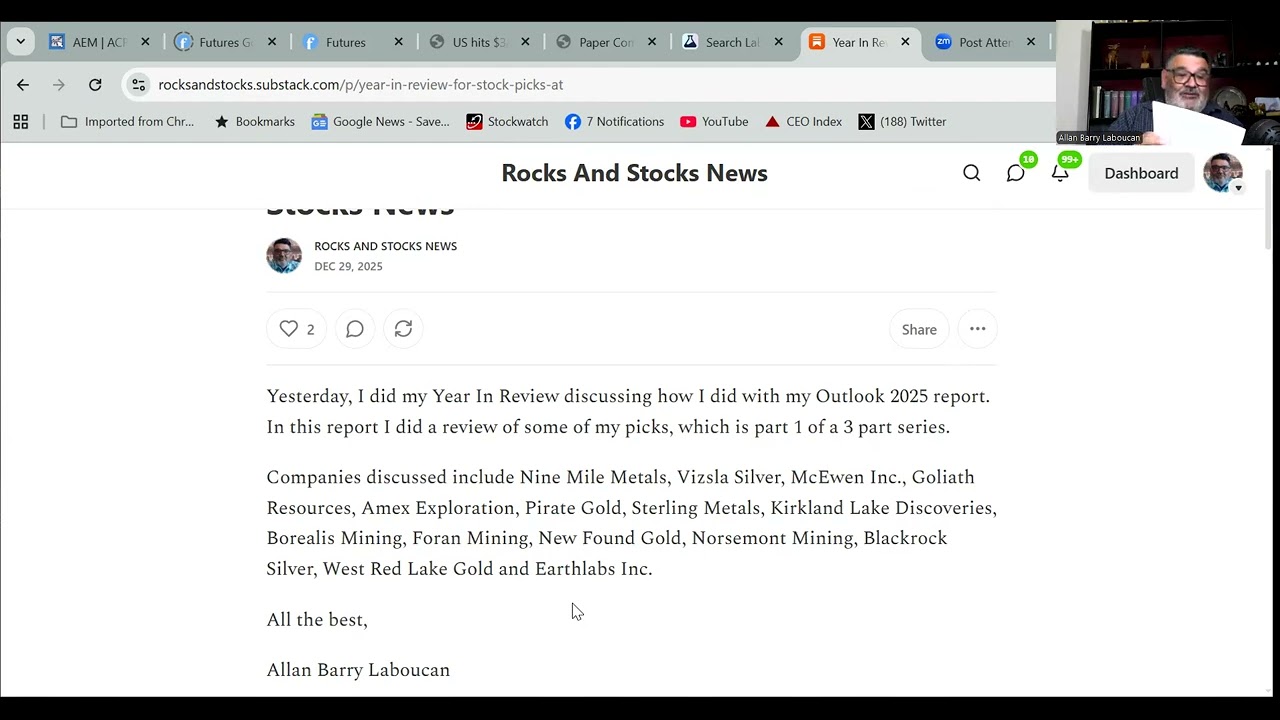
Task: Open comments with speech bubble icon
Action: (355, 329)
